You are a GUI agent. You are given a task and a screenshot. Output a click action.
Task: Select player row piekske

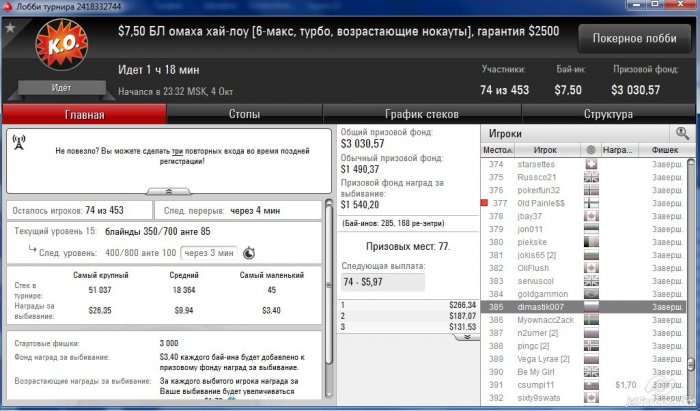point(583,242)
